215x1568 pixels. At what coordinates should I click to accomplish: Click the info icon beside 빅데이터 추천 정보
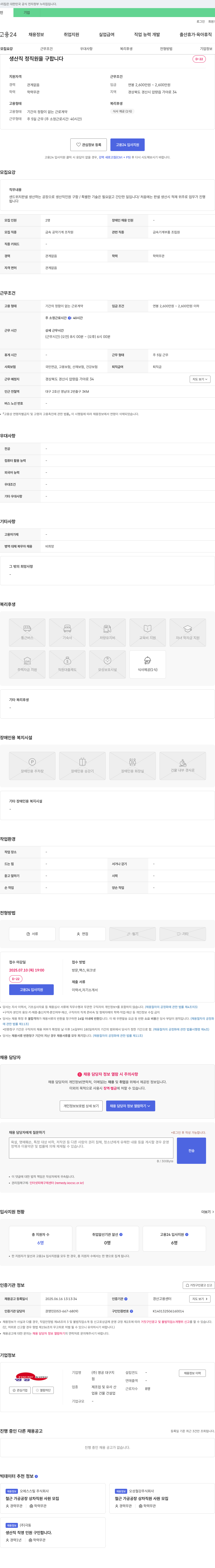[x=37, y=1476]
